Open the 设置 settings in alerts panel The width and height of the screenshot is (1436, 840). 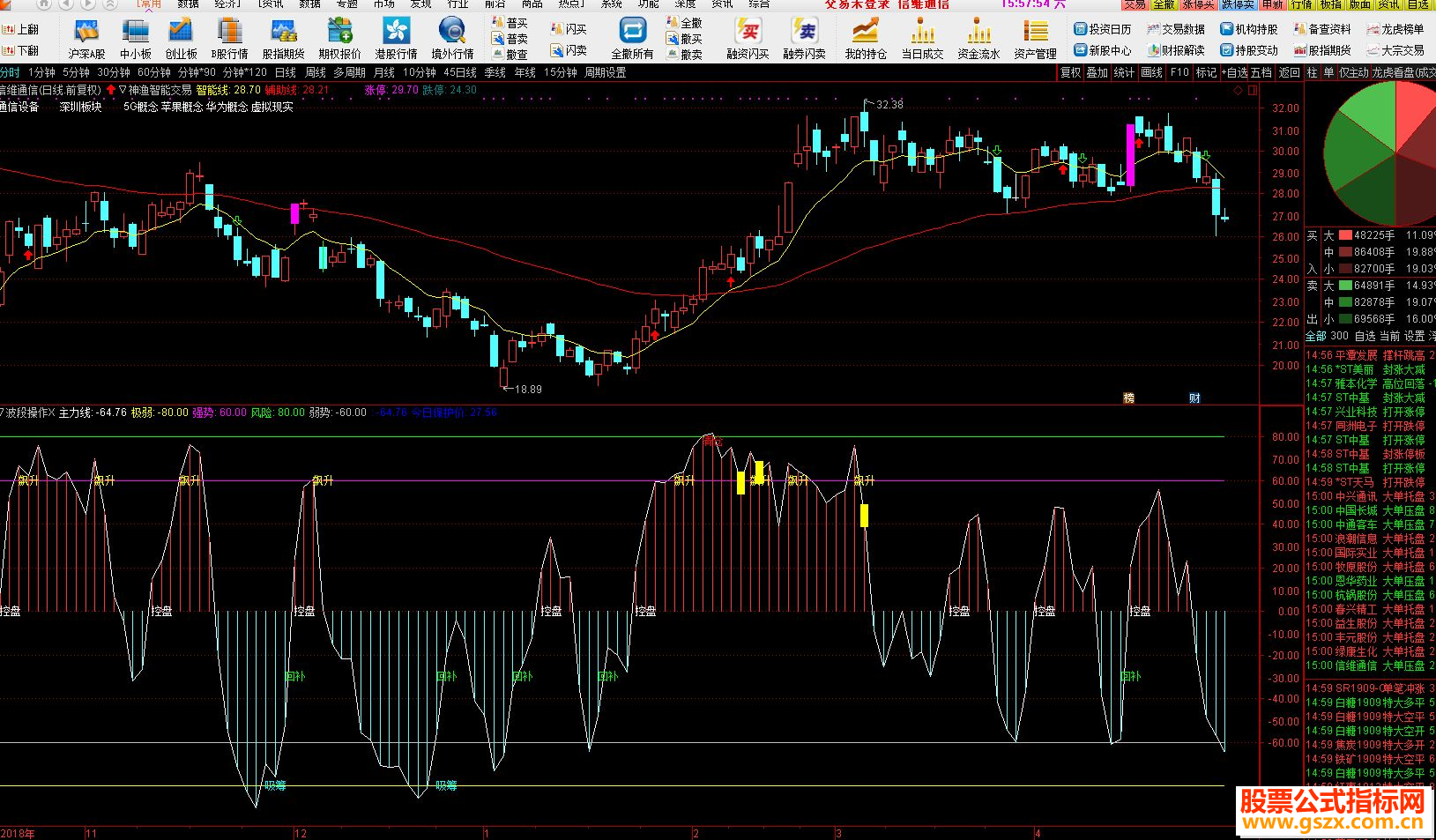(1414, 336)
